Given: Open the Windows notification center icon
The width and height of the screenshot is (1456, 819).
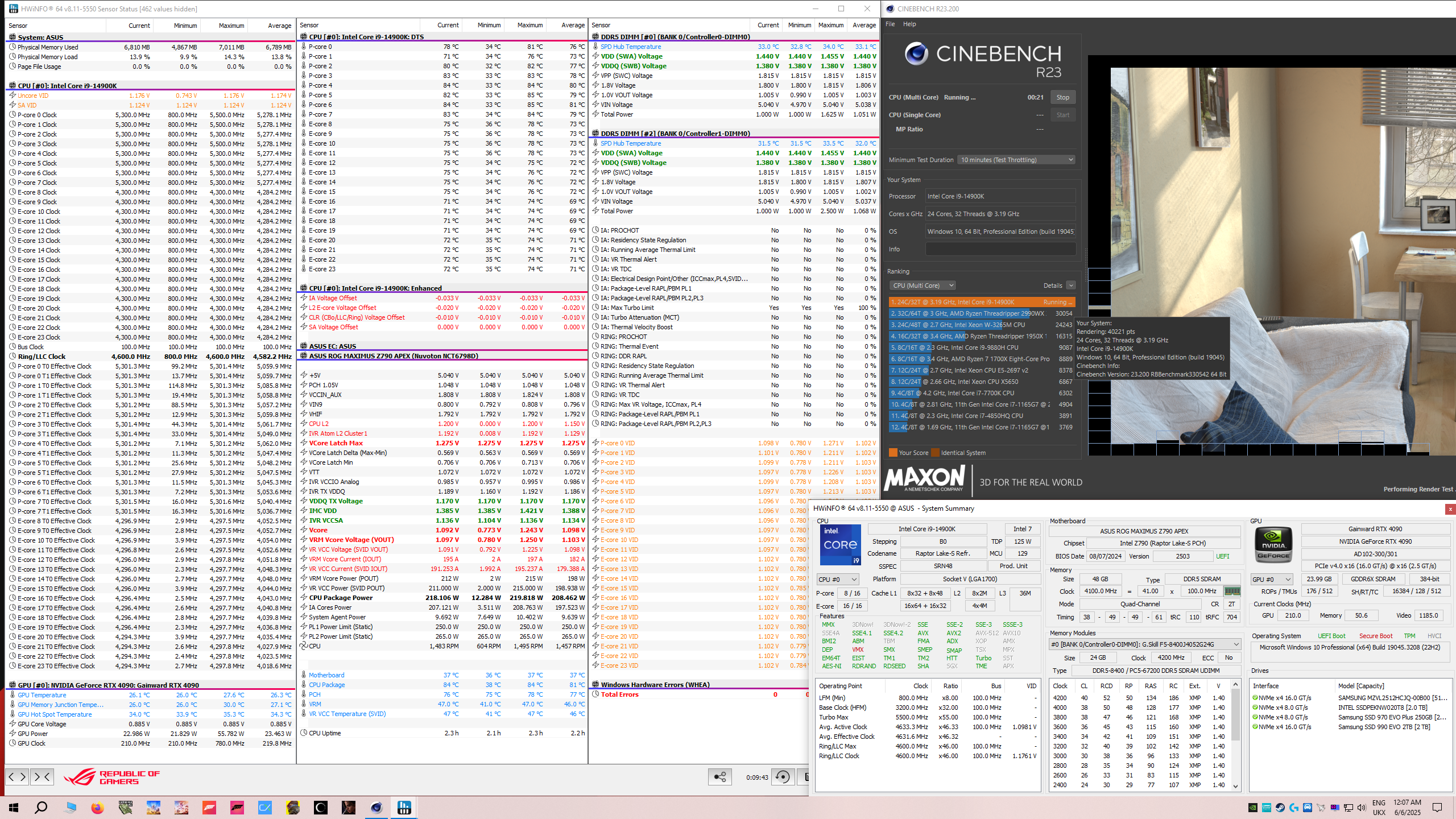Looking at the screenshot, I should [x=1437, y=808].
